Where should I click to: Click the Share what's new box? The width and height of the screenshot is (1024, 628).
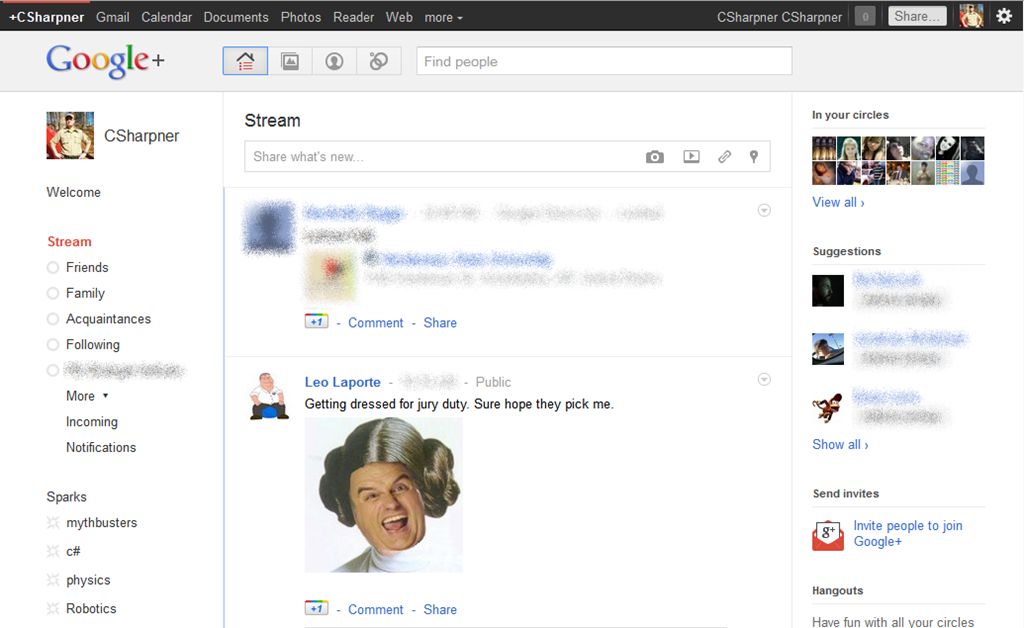(507, 157)
